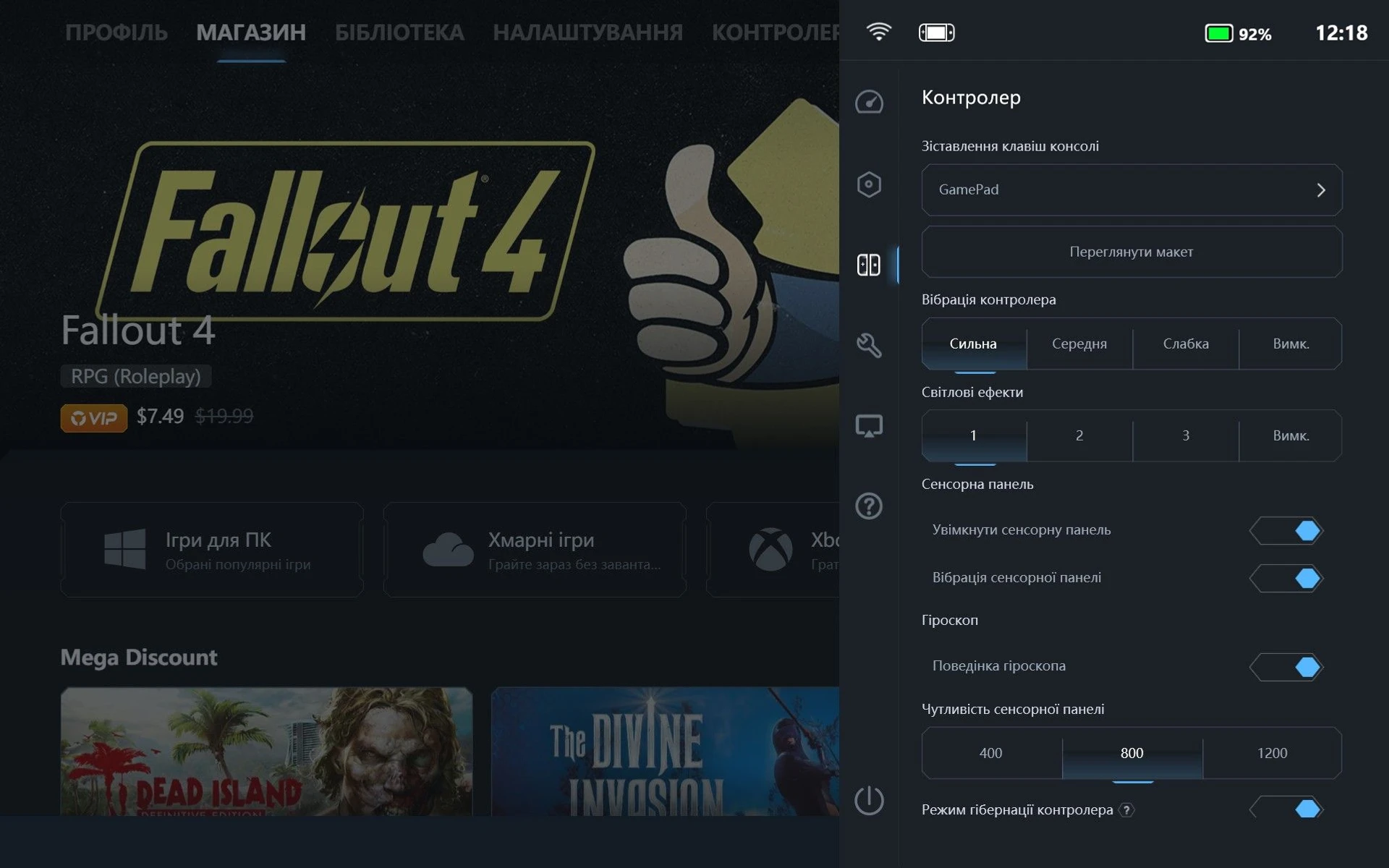Open the hexagon settings sidebar icon

(869, 184)
